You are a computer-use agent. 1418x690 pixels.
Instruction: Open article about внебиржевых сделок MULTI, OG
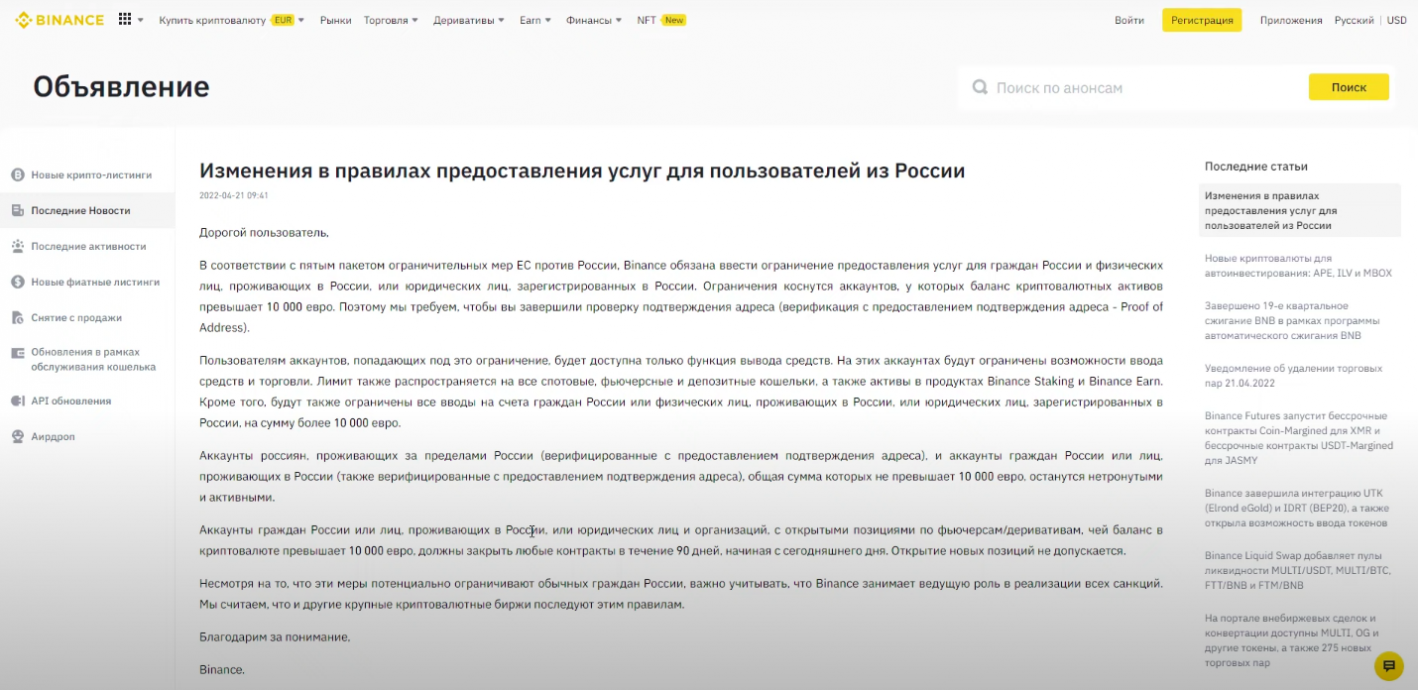[1292, 640]
